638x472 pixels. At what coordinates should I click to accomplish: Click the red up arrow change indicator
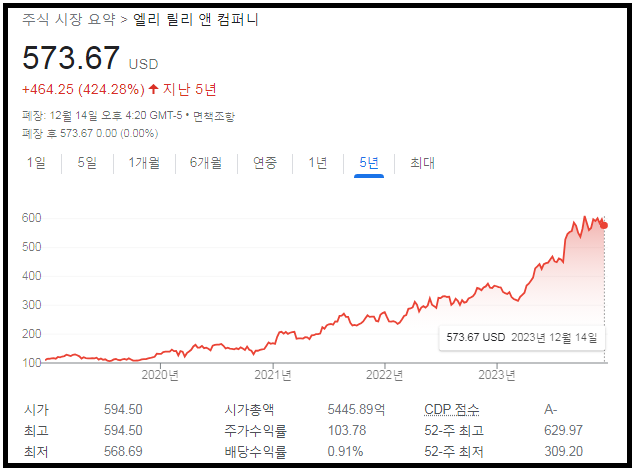click(x=153, y=89)
